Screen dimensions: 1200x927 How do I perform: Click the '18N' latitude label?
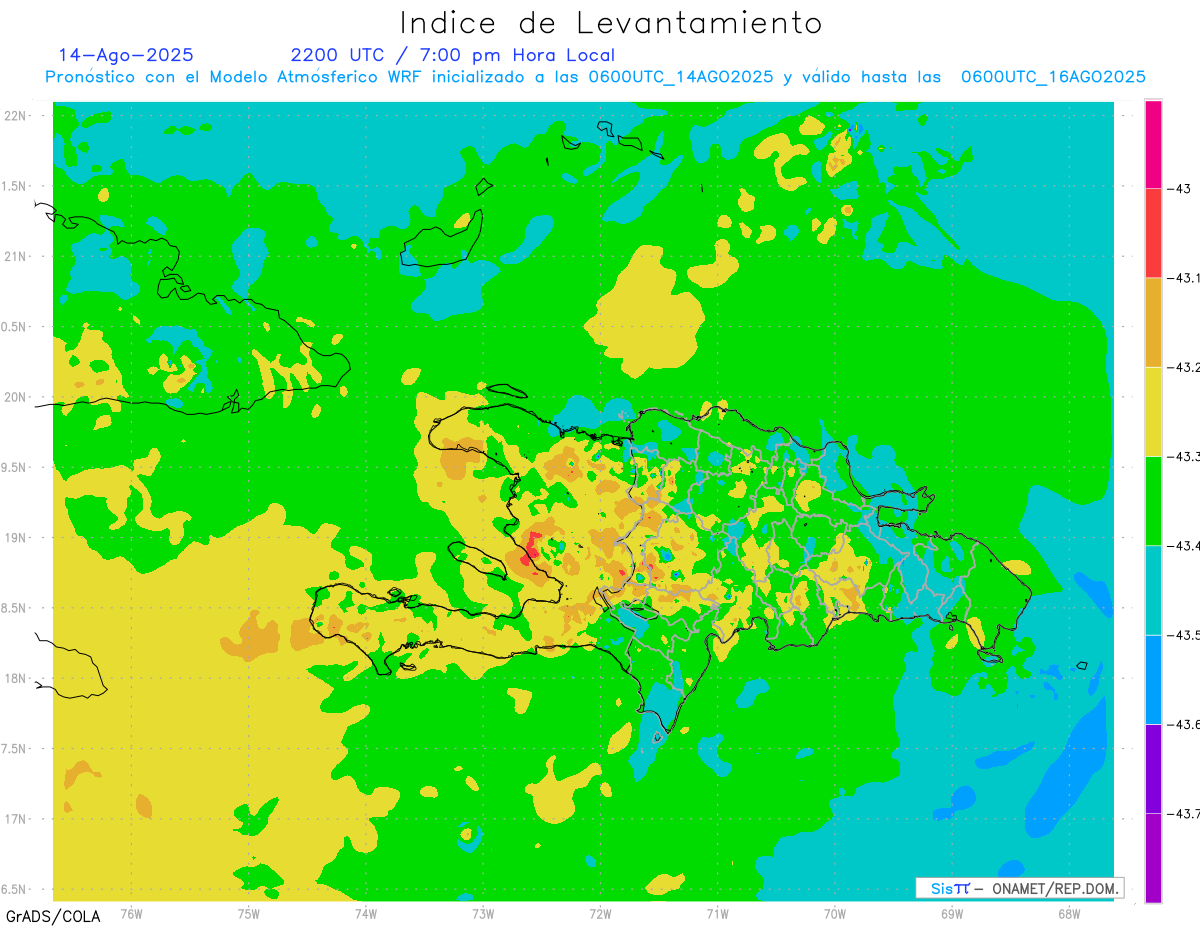point(17,678)
